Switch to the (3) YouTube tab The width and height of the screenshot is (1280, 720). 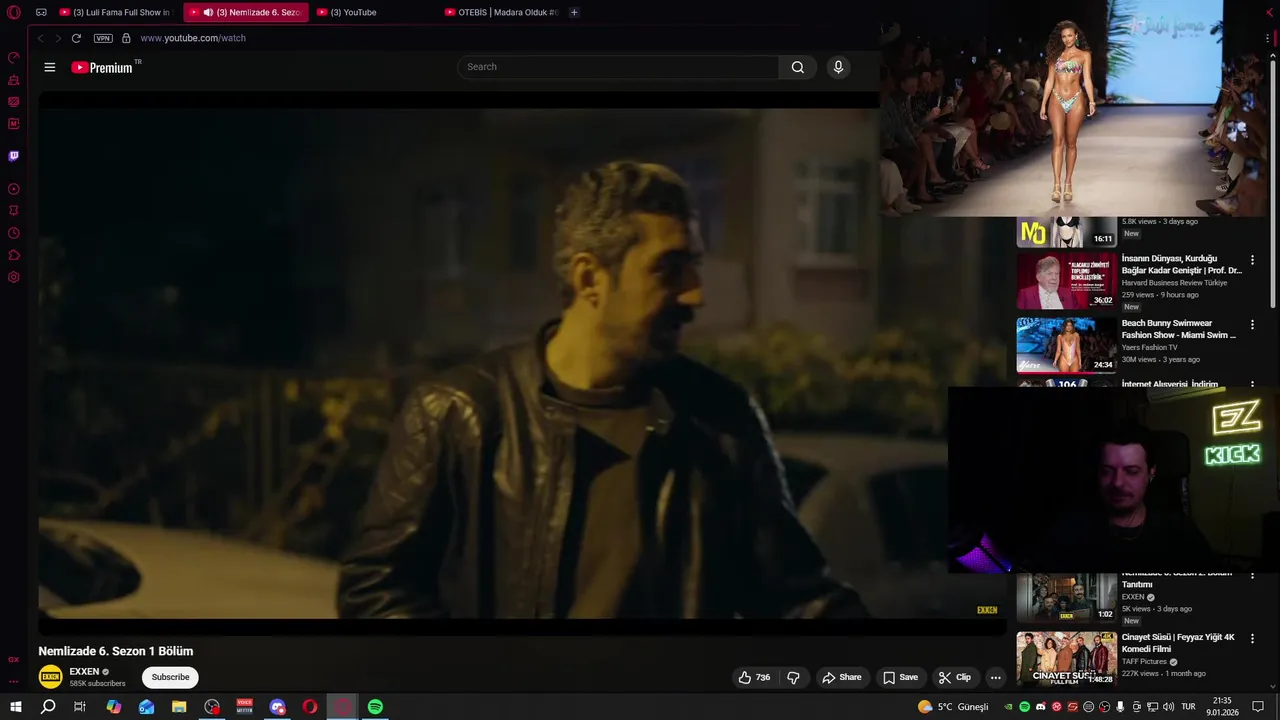(346, 12)
